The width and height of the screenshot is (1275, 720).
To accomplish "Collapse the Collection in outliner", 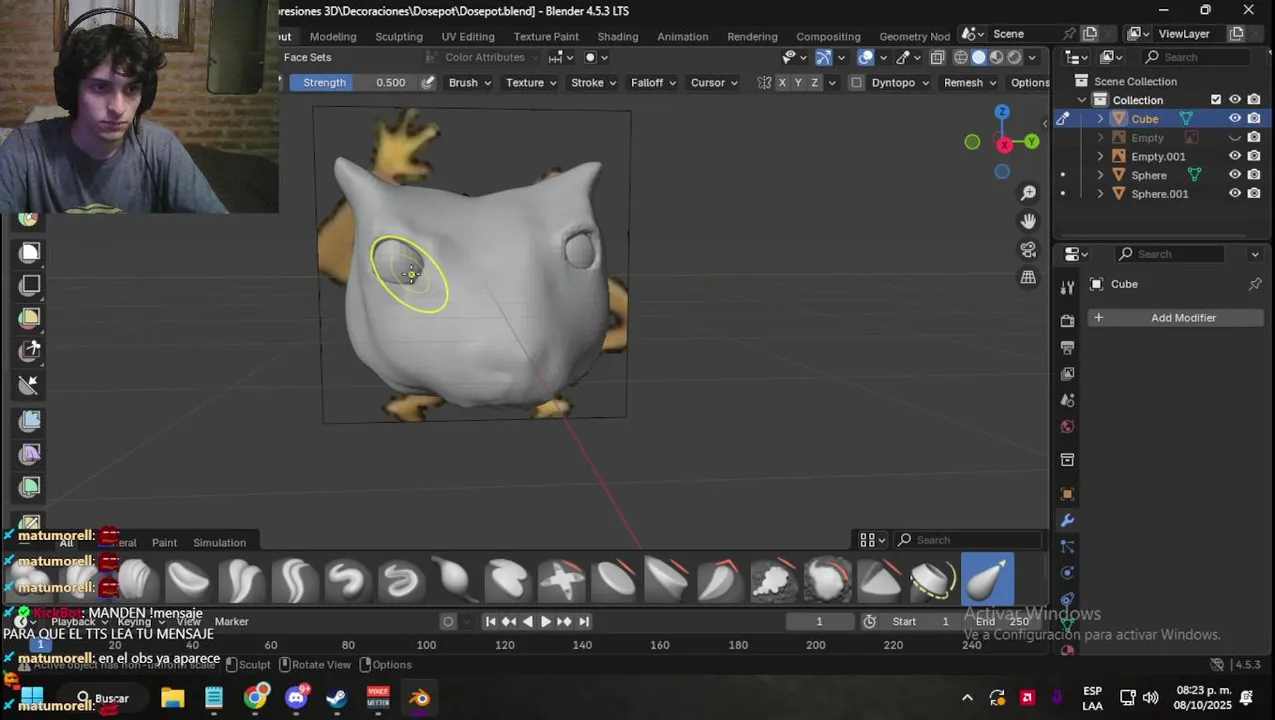I will [1082, 99].
